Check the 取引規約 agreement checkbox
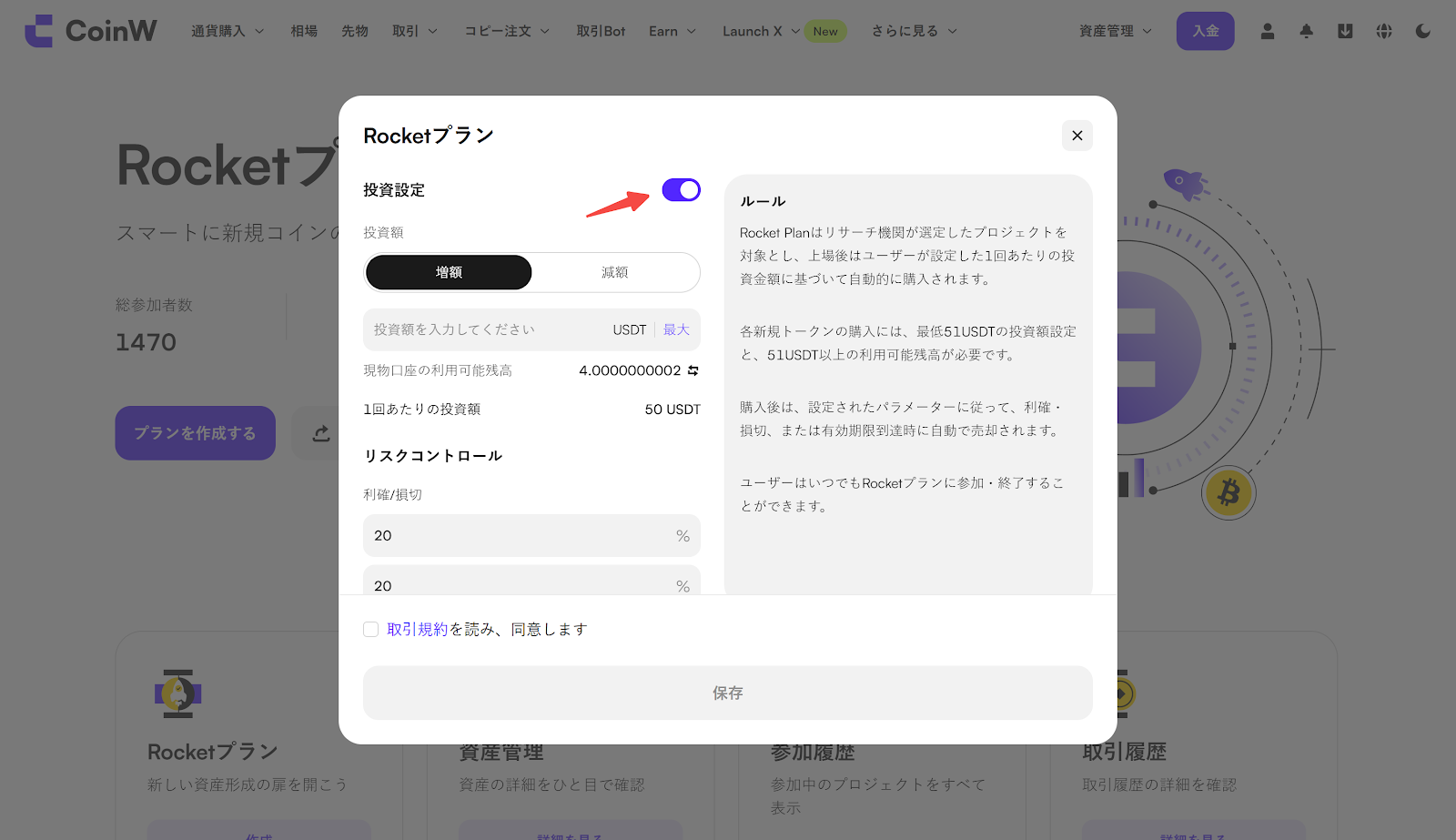The width and height of the screenshot is (1456, 840). pos(371,630)
